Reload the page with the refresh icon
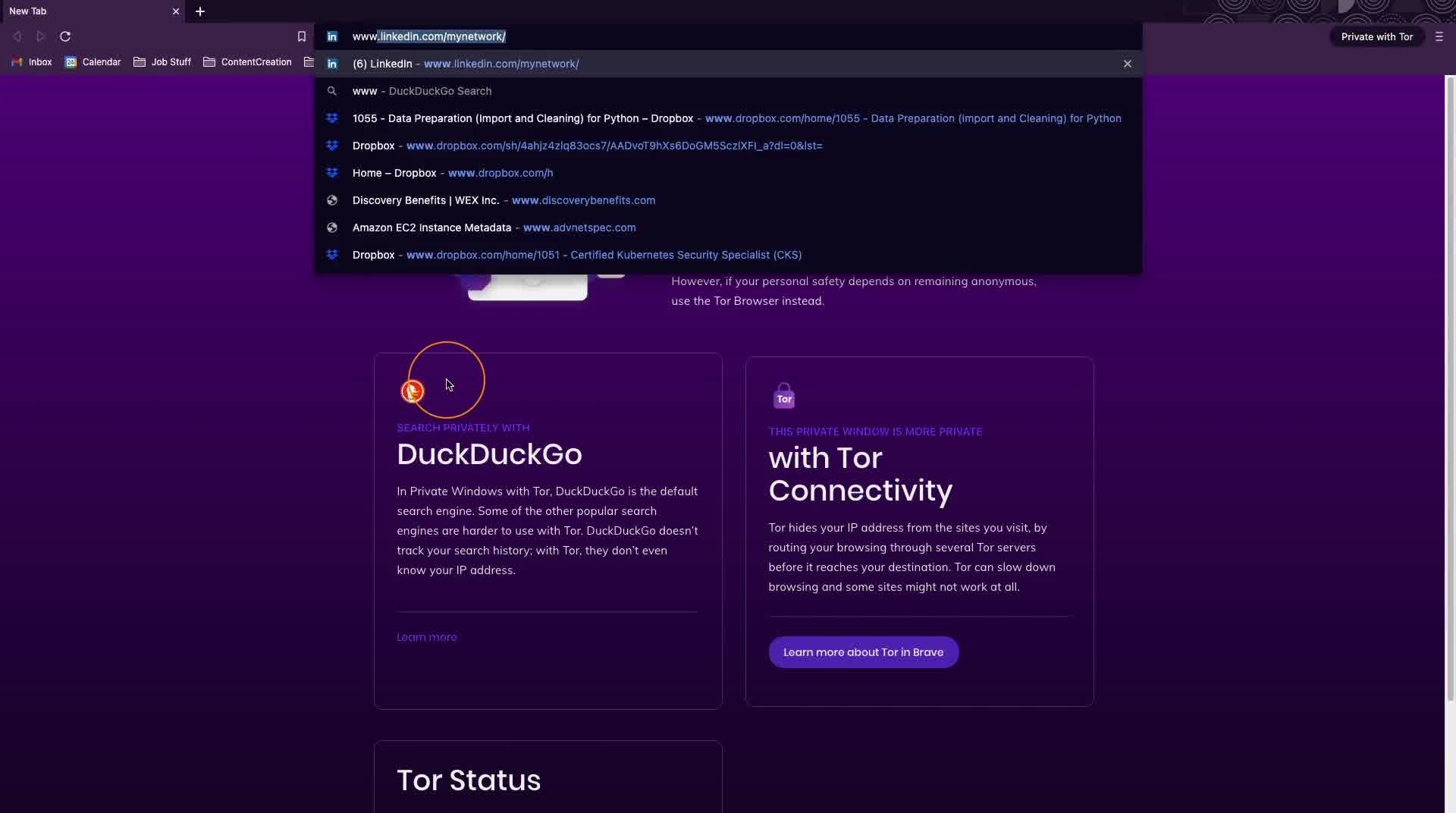The height and width of the screenshot is (813, 1456). 65,36
